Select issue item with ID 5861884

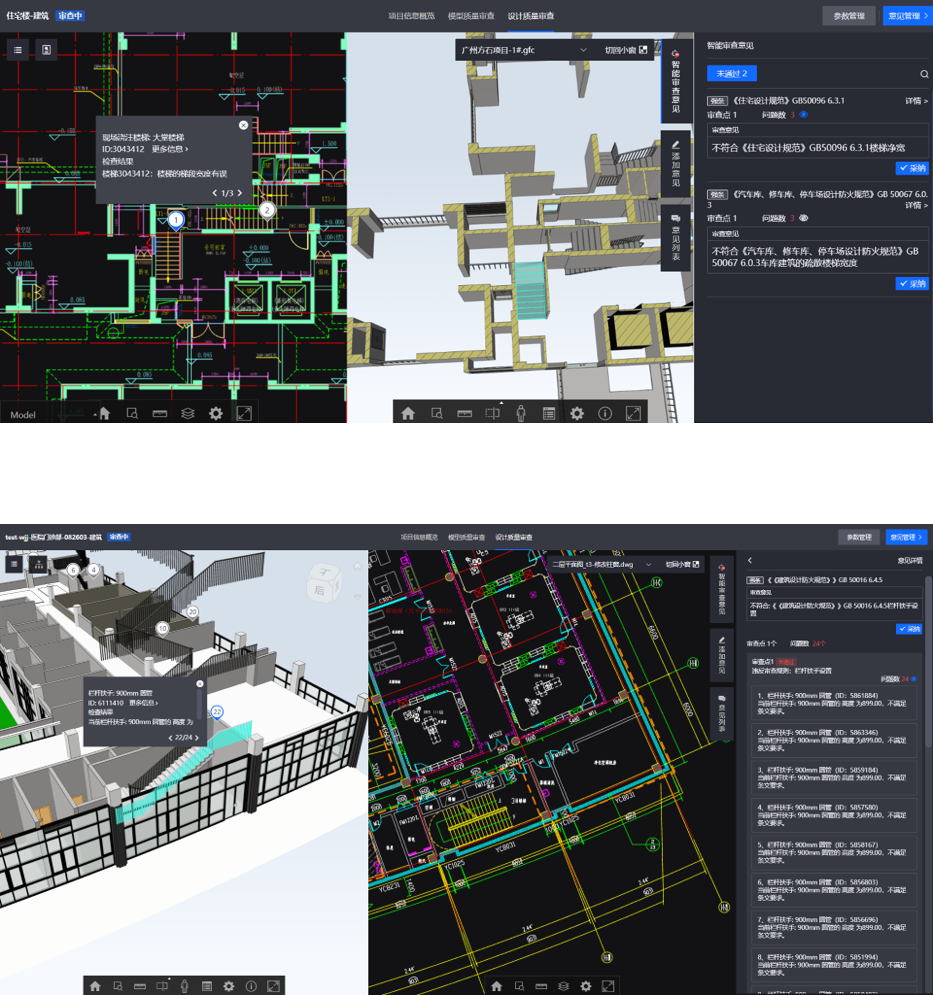click(832, 702)
